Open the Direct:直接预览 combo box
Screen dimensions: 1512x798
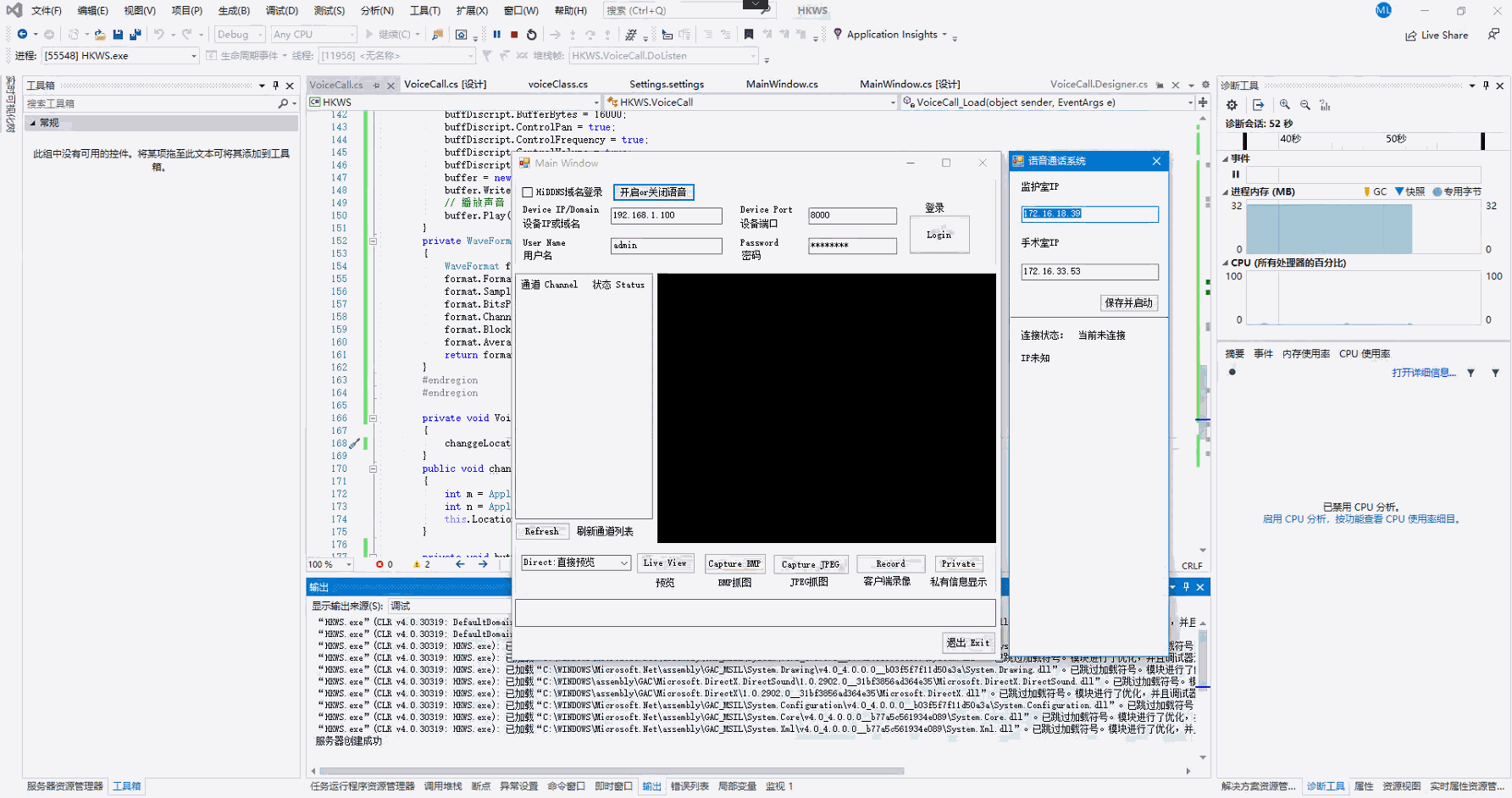pyautogui.click(x=576, y=562)
